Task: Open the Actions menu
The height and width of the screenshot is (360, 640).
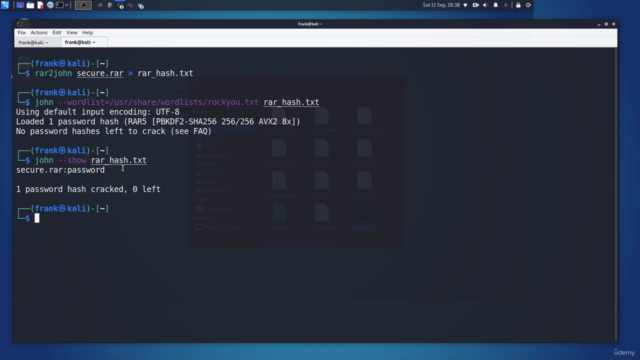Action: (x=39, y=33)
